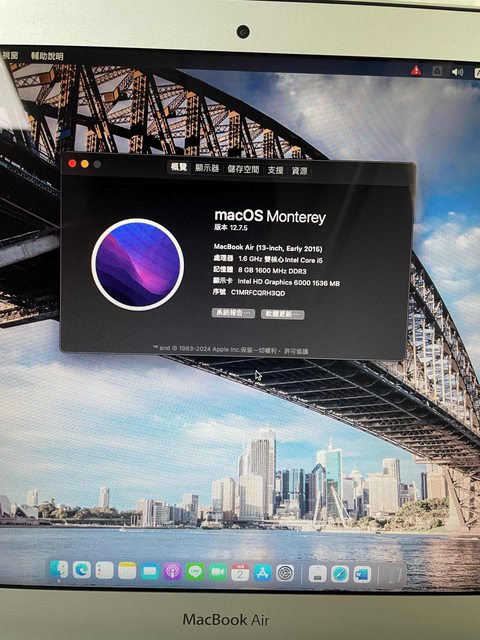Launch Microsoft Edge from the Dock
The image size is (480, 640).
tap(82, 569)
